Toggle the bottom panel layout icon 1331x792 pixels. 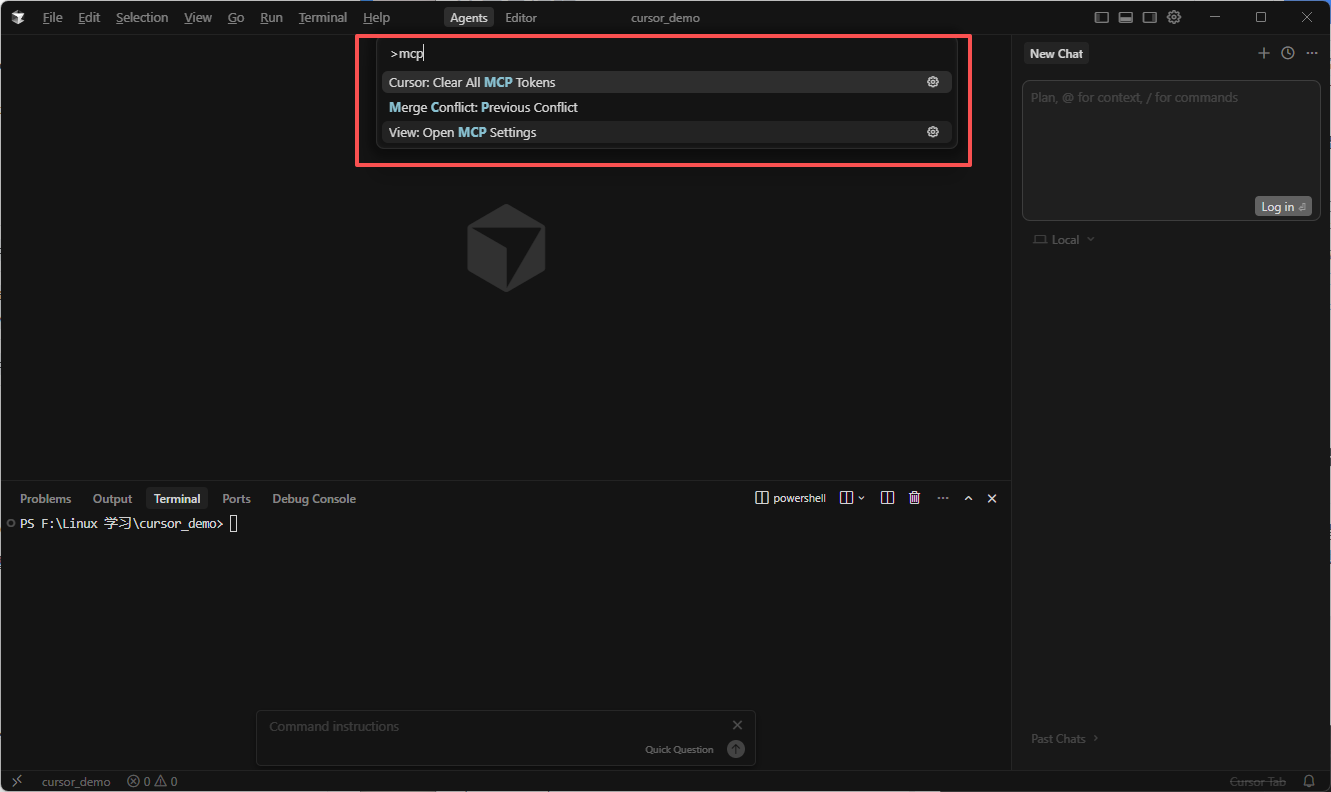1126,18
